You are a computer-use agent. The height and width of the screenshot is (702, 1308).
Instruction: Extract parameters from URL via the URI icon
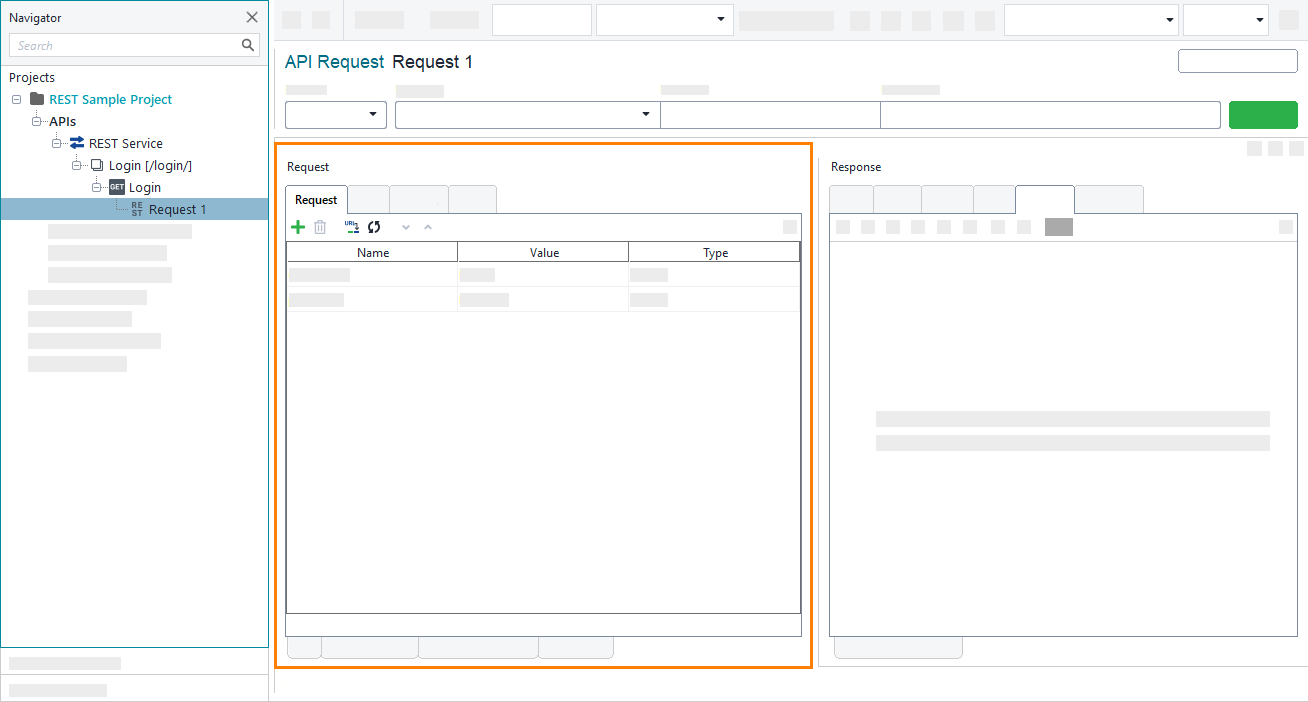(352, 227)
